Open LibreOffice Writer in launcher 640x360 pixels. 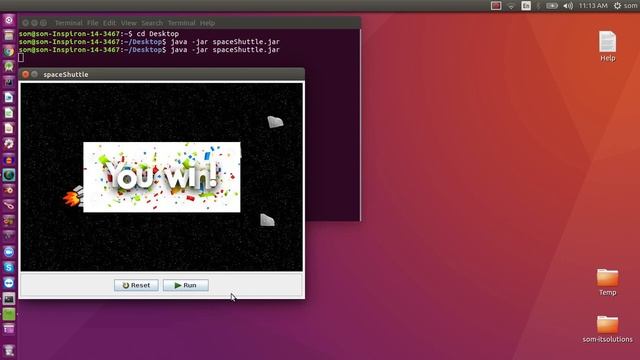point(9,98)
